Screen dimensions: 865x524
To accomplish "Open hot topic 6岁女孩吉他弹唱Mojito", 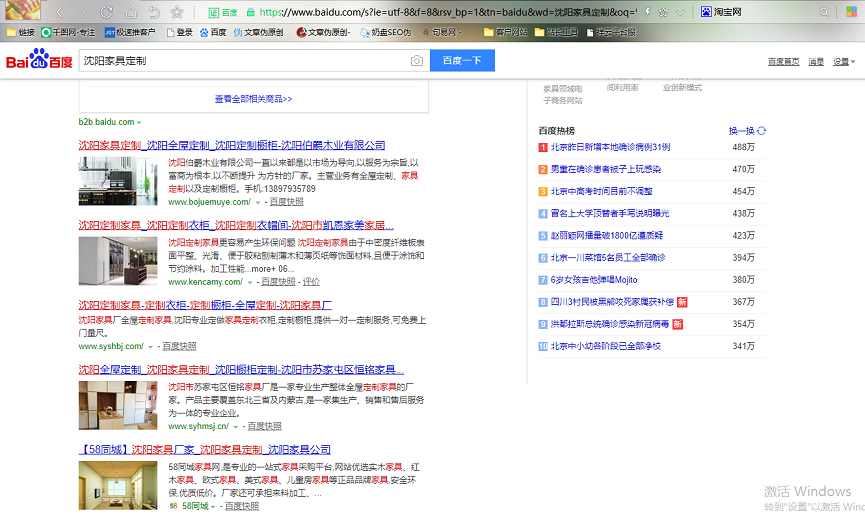I will point(594,280).
